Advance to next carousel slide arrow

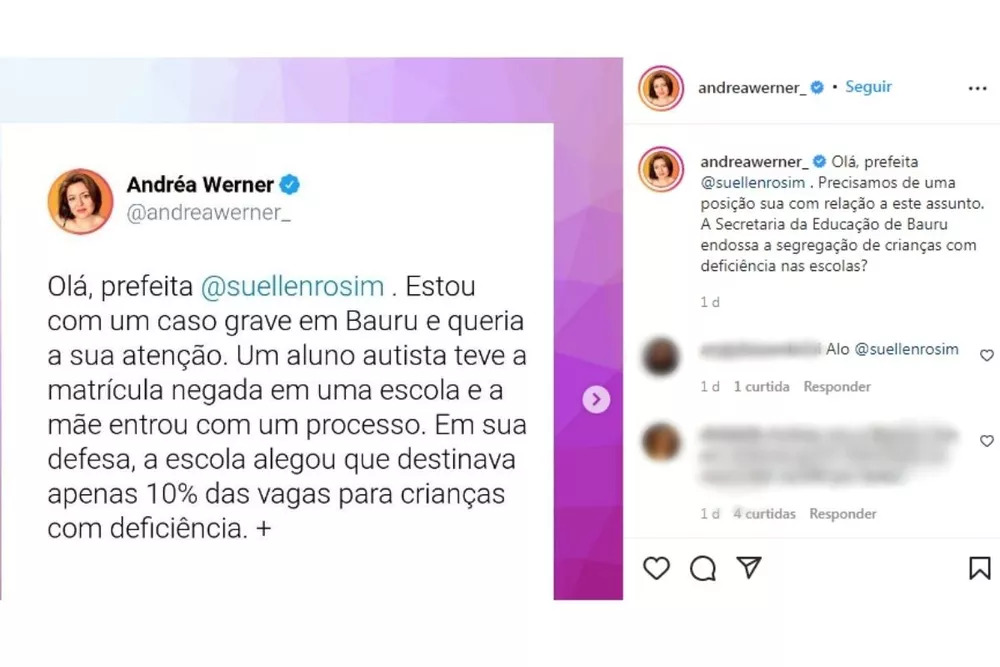coord(596,399)
